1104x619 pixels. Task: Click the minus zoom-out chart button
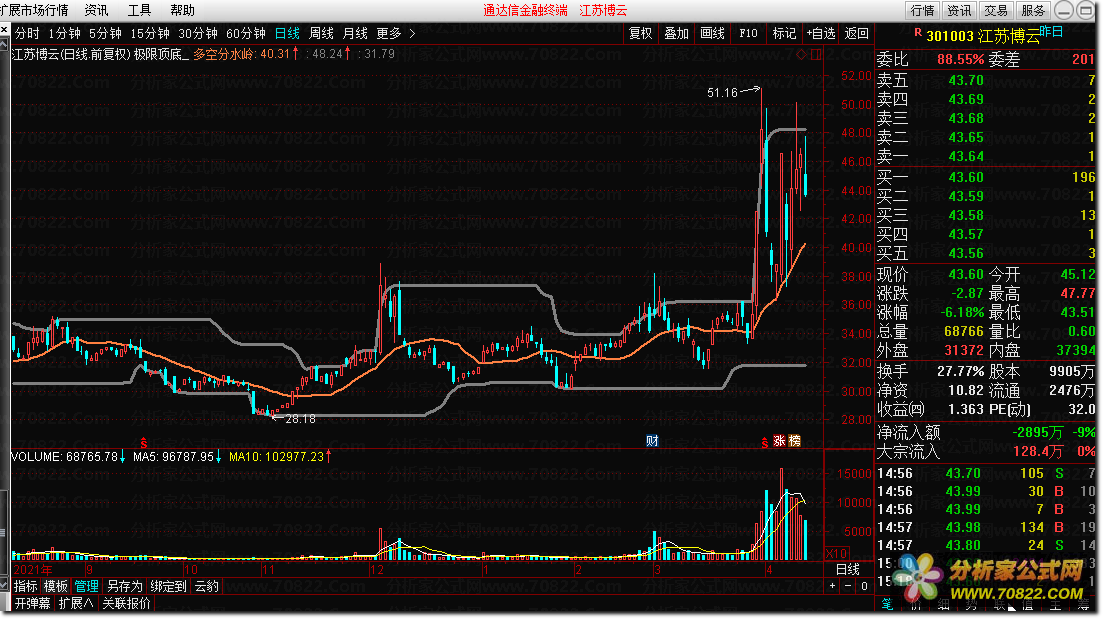(848, 586)
